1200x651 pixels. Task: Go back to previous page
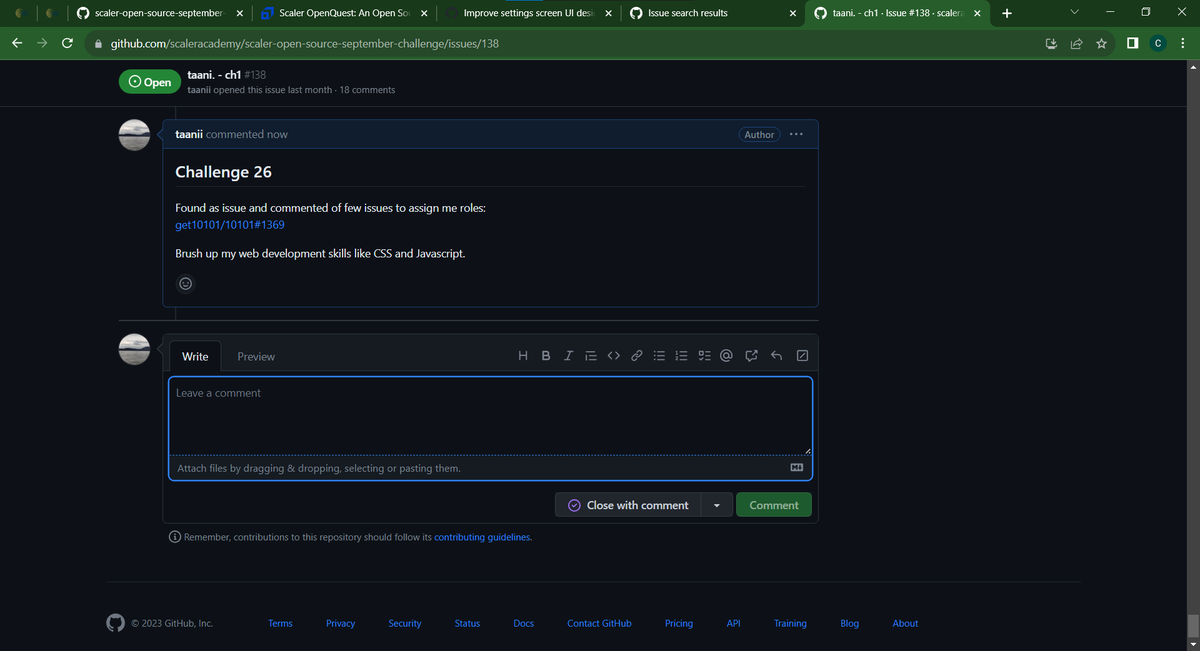coord(17,44)
